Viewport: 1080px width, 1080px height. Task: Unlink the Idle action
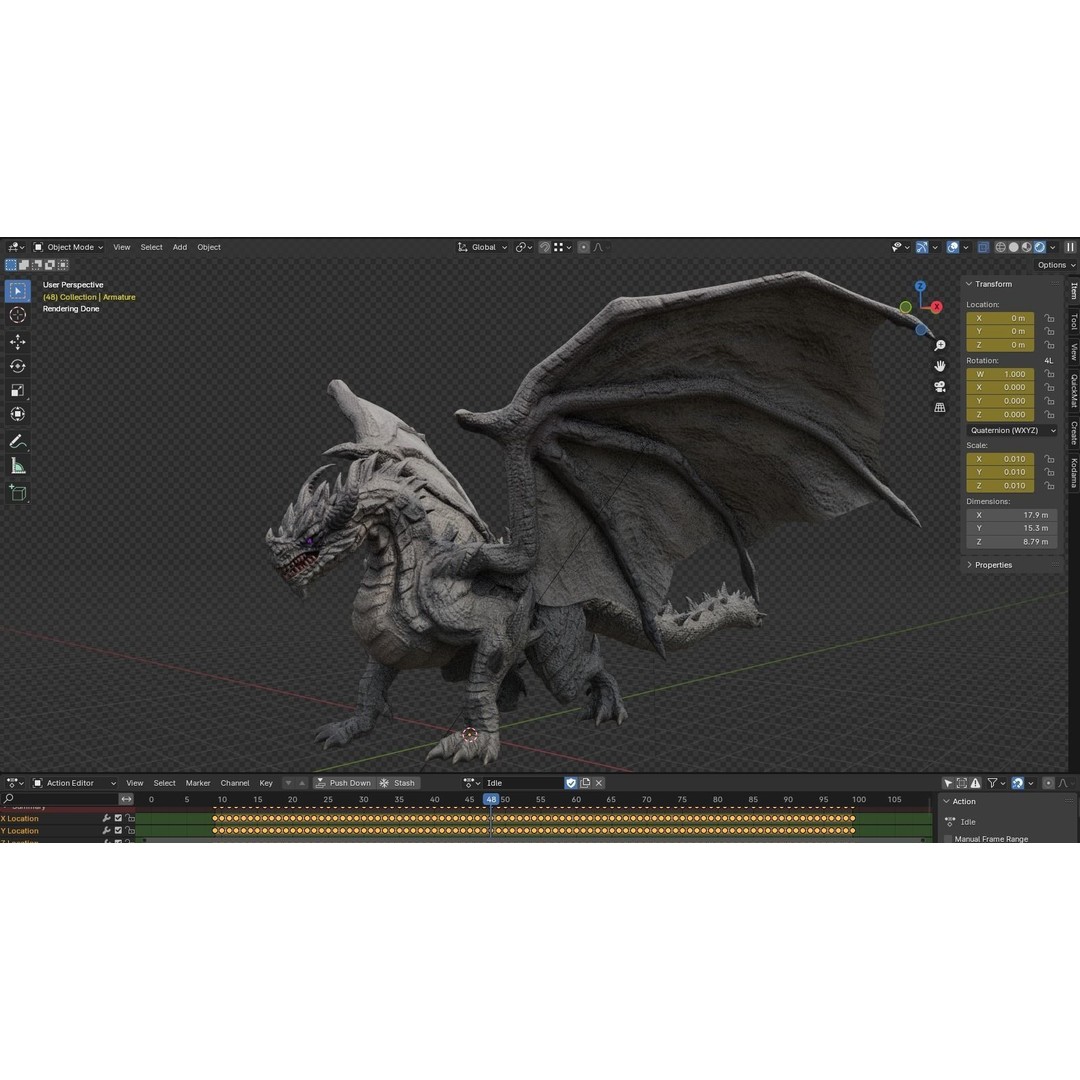click(x=599, y=783)
